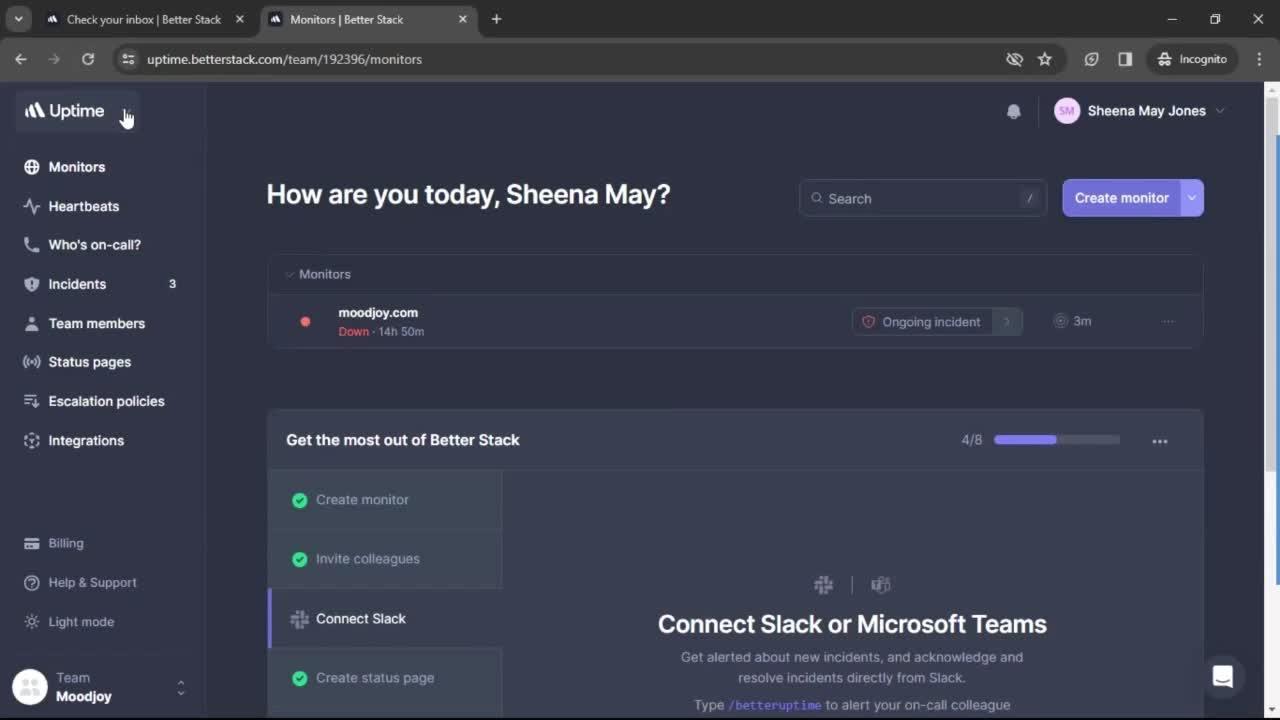Click the Incognito indicator

[1192, 59]
